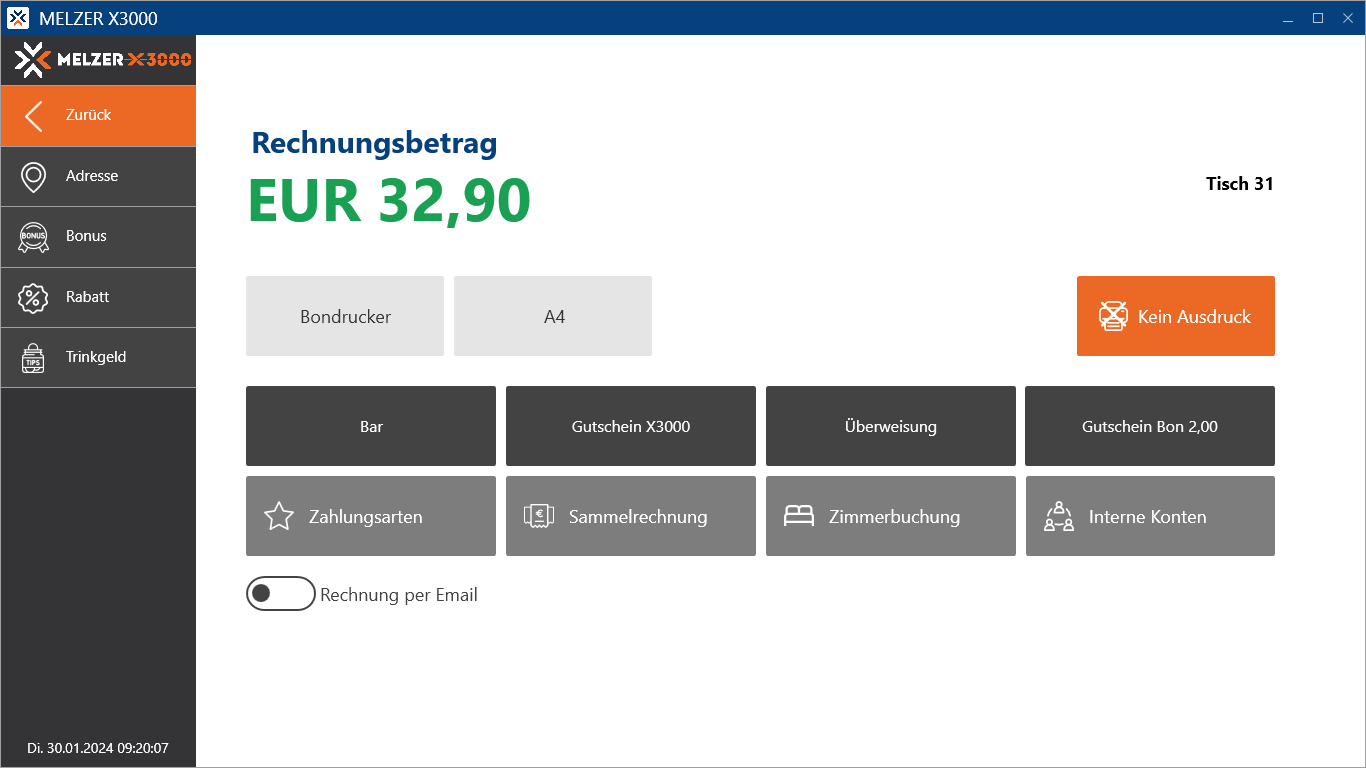
Task: Click the Trinkgeld tips jar icon
Action: [x=34, y=358]
